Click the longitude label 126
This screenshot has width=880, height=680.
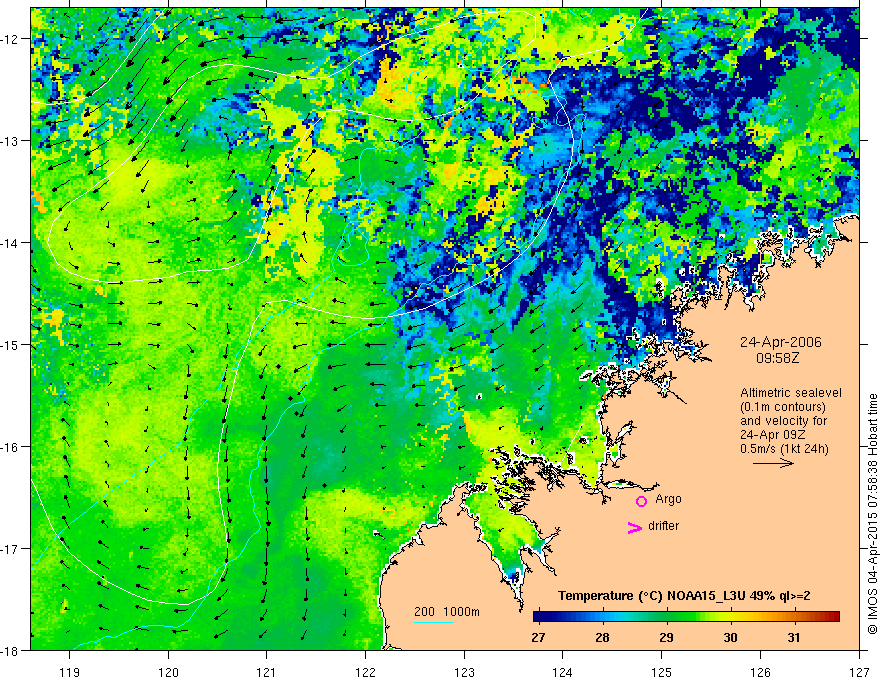760,672
